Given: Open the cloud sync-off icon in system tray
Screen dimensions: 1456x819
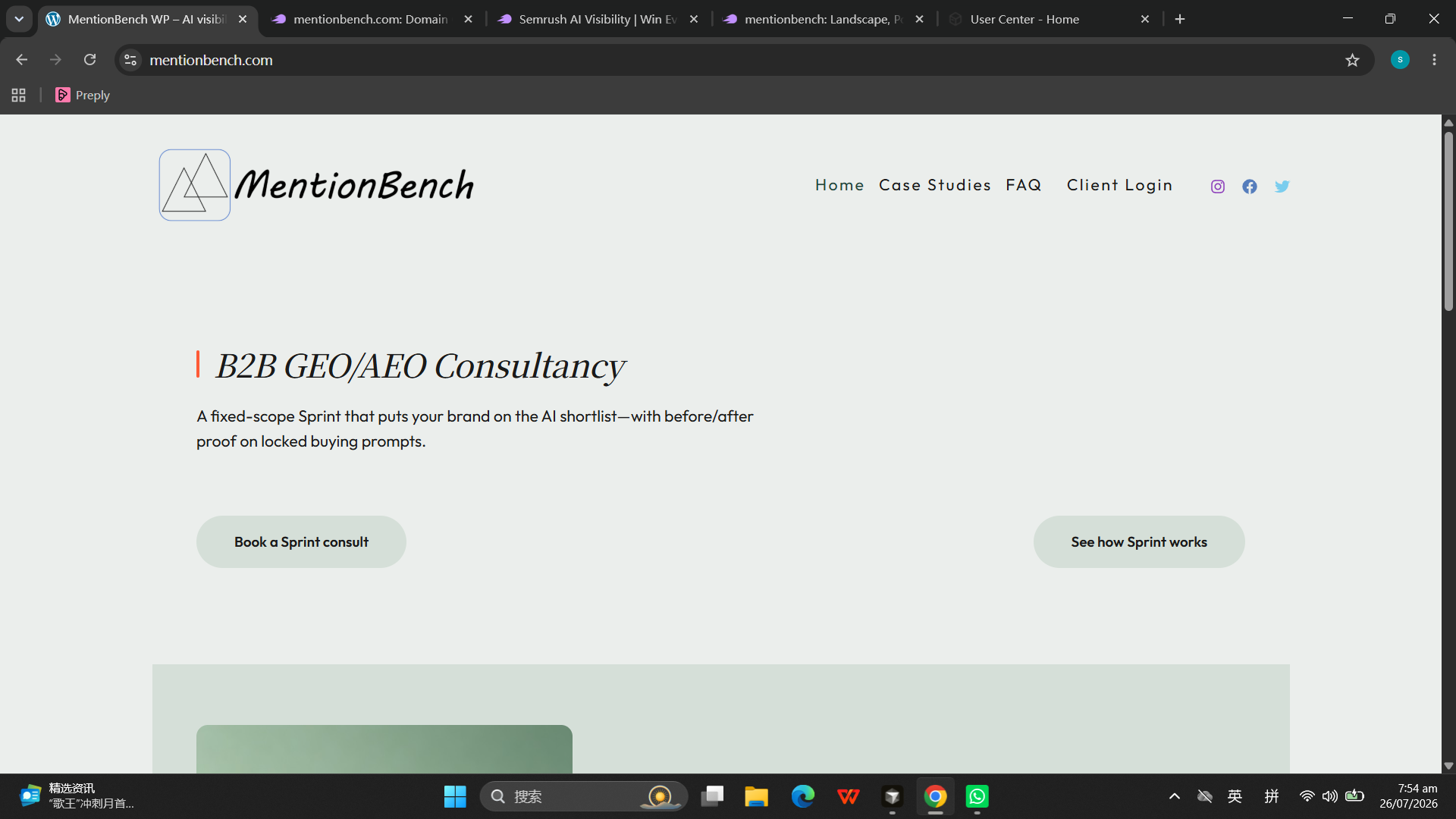Looking at the screenshot, I should click(x=1205, y=796).
